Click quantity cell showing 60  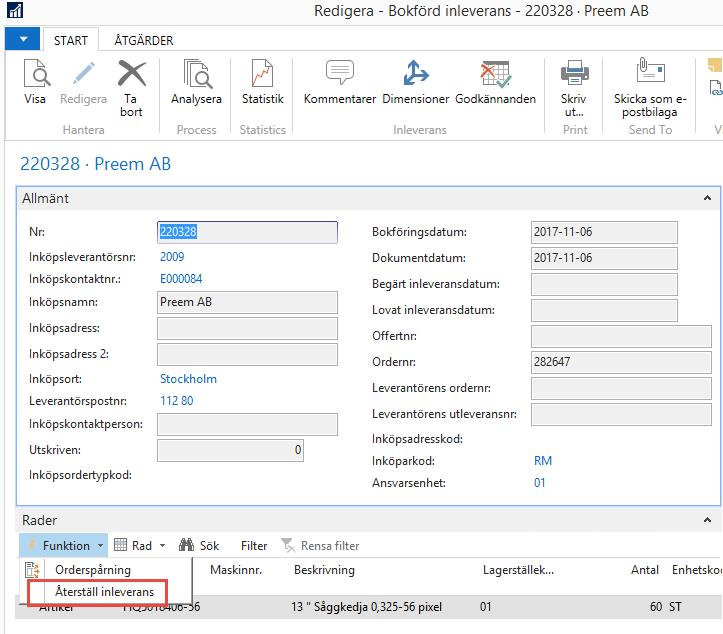(655, 606)
